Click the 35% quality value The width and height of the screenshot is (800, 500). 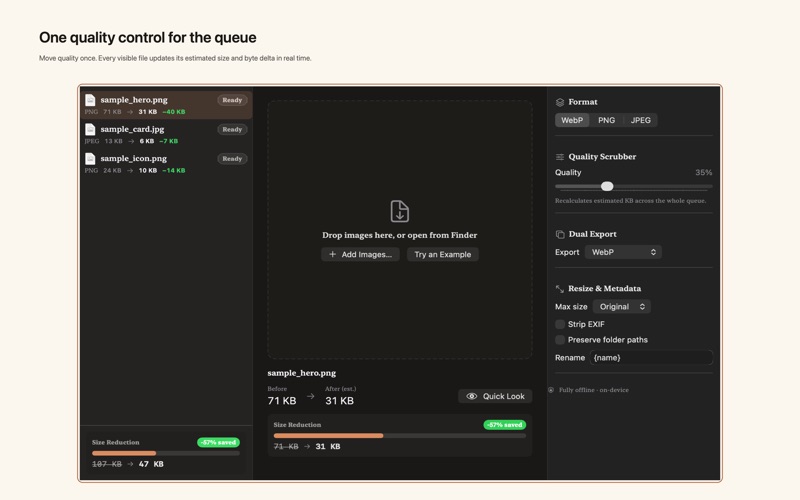[704, 172]
